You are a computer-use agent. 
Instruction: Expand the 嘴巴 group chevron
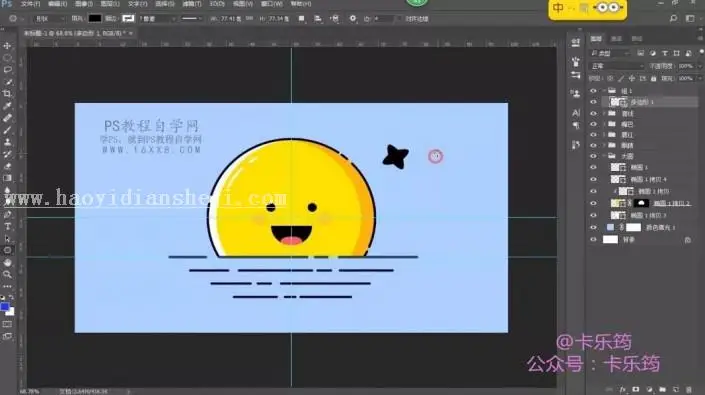pyautogui.click(x=604, y=124)
